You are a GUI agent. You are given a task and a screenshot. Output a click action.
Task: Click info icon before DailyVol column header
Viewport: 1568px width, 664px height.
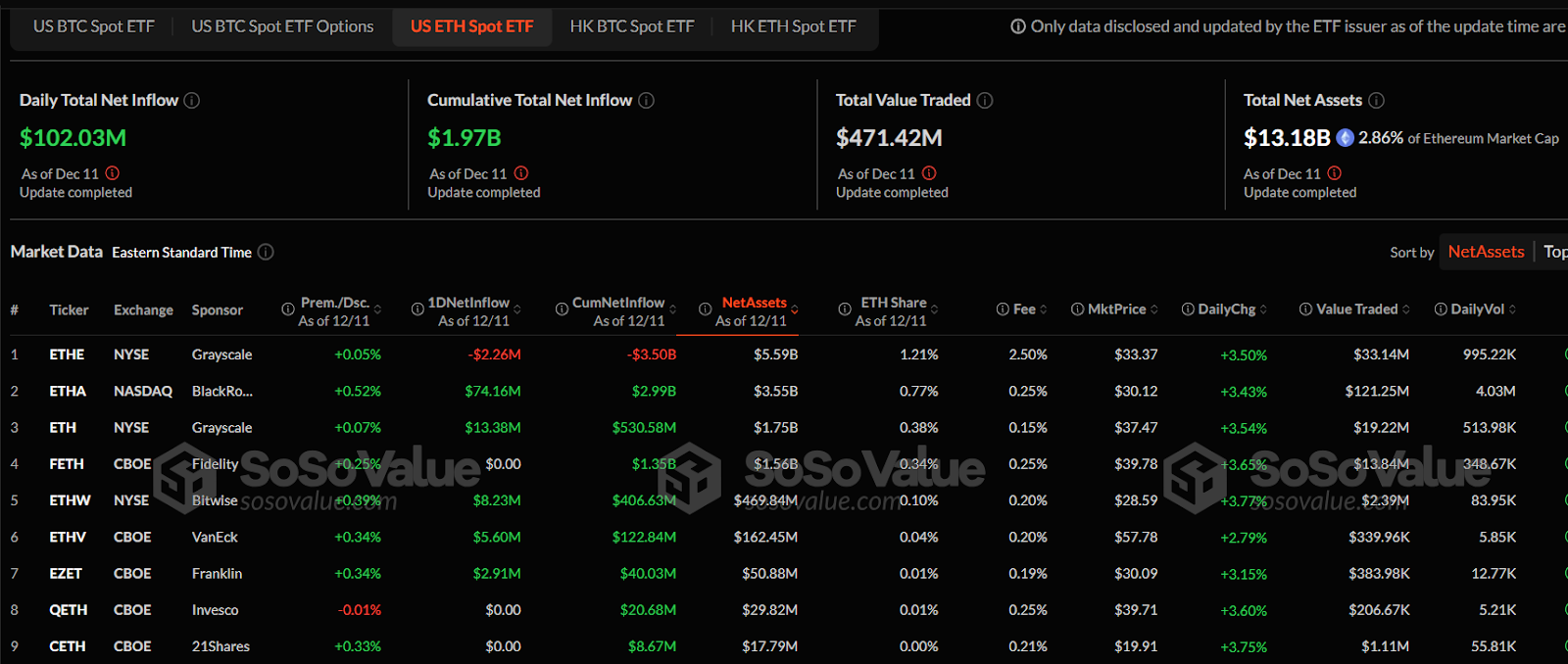pos(1441,309)
